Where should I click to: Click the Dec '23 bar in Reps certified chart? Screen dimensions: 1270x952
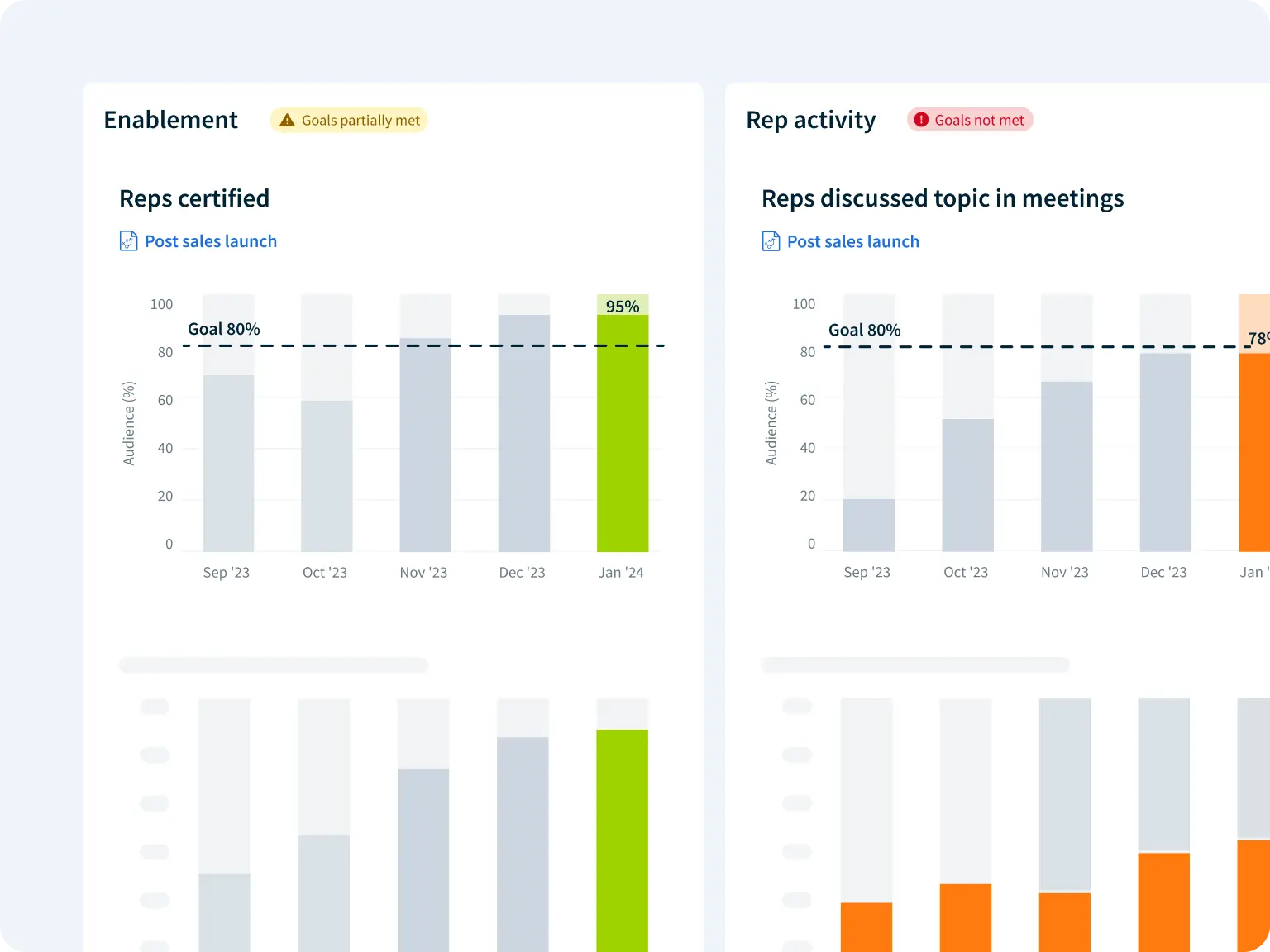click(x=524, y=434)
